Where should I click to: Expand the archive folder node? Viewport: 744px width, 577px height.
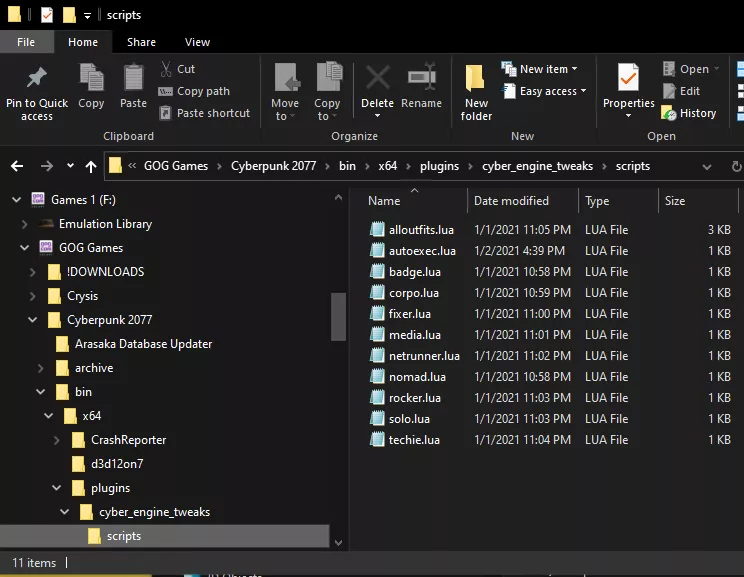tap(41, 368)
